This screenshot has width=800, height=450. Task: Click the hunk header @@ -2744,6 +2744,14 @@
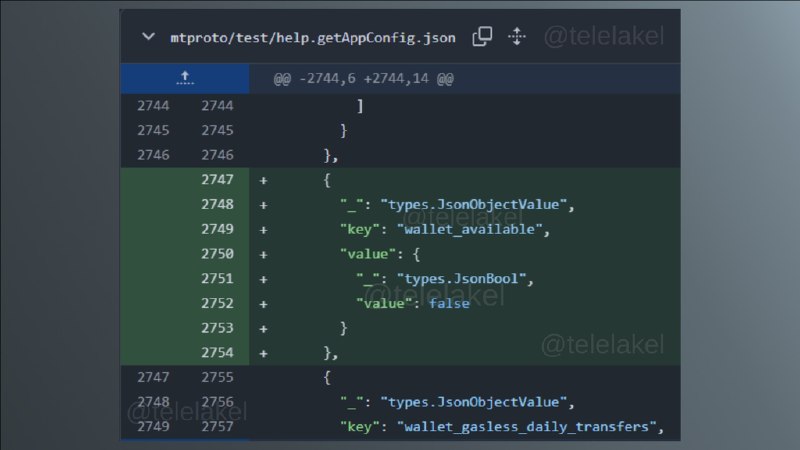click(x=363, y=79)
